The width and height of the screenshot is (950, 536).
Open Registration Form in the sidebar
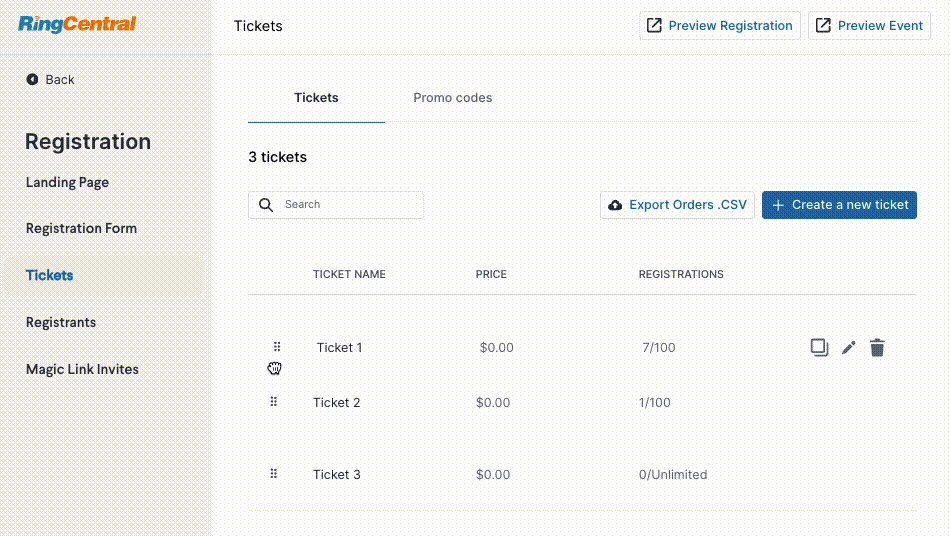81,228
